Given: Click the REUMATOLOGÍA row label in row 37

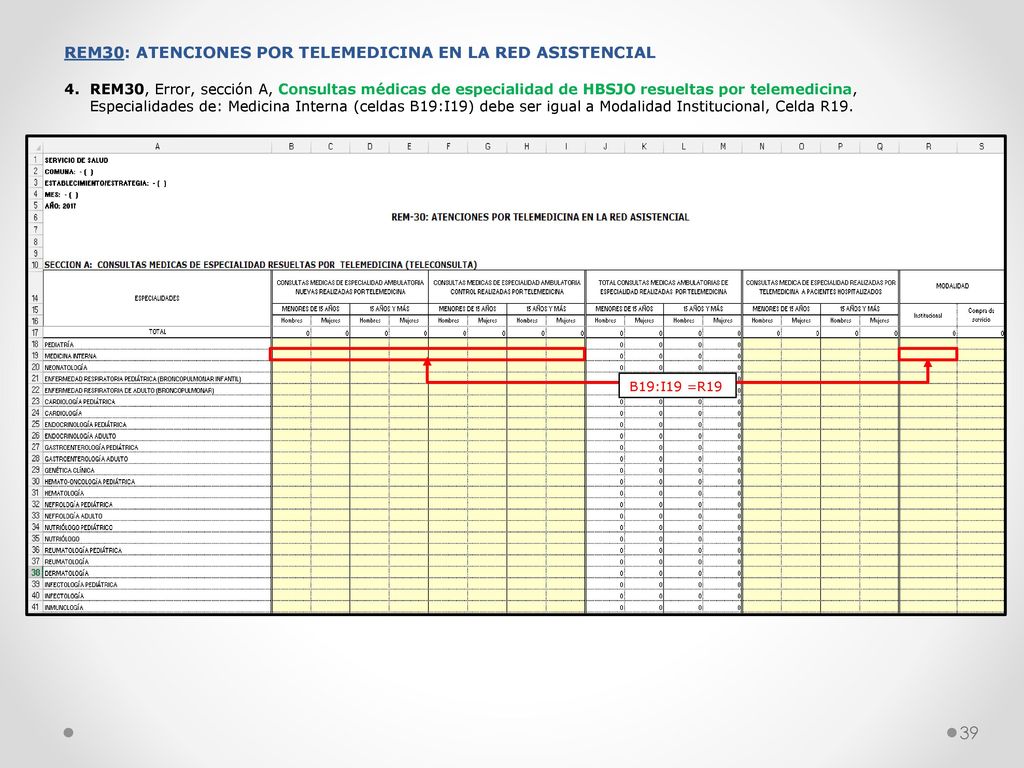Looking at the screenshot, I should pyautogui.click(x=67, y=562).
